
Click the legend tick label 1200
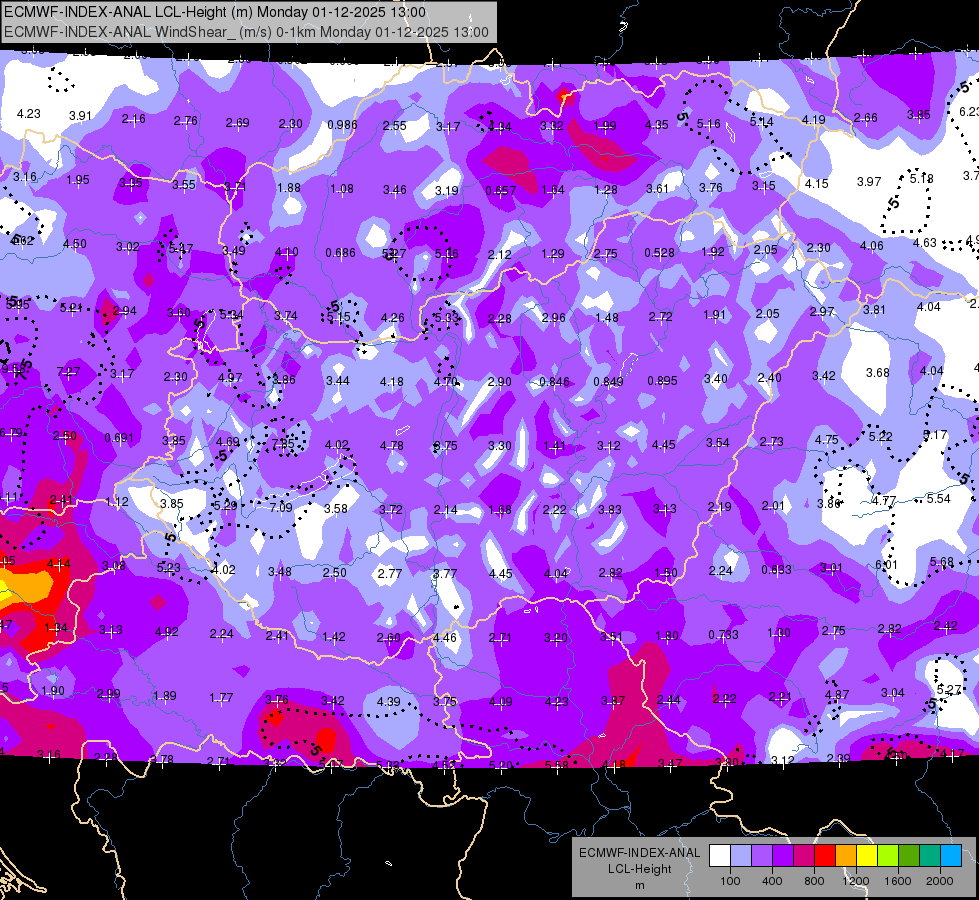[855, 881]
